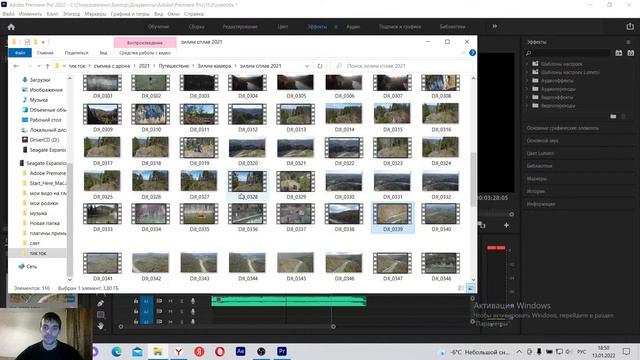Open Explorer address bar history dropdown
The width and height of the screenshot is (640, 360).
pyautogui.click(x=307, y=66)
